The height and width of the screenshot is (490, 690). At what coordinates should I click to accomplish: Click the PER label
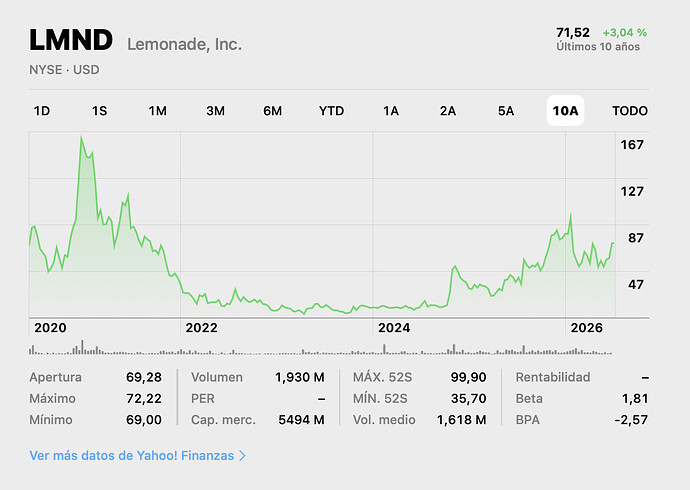coord(203,399)
